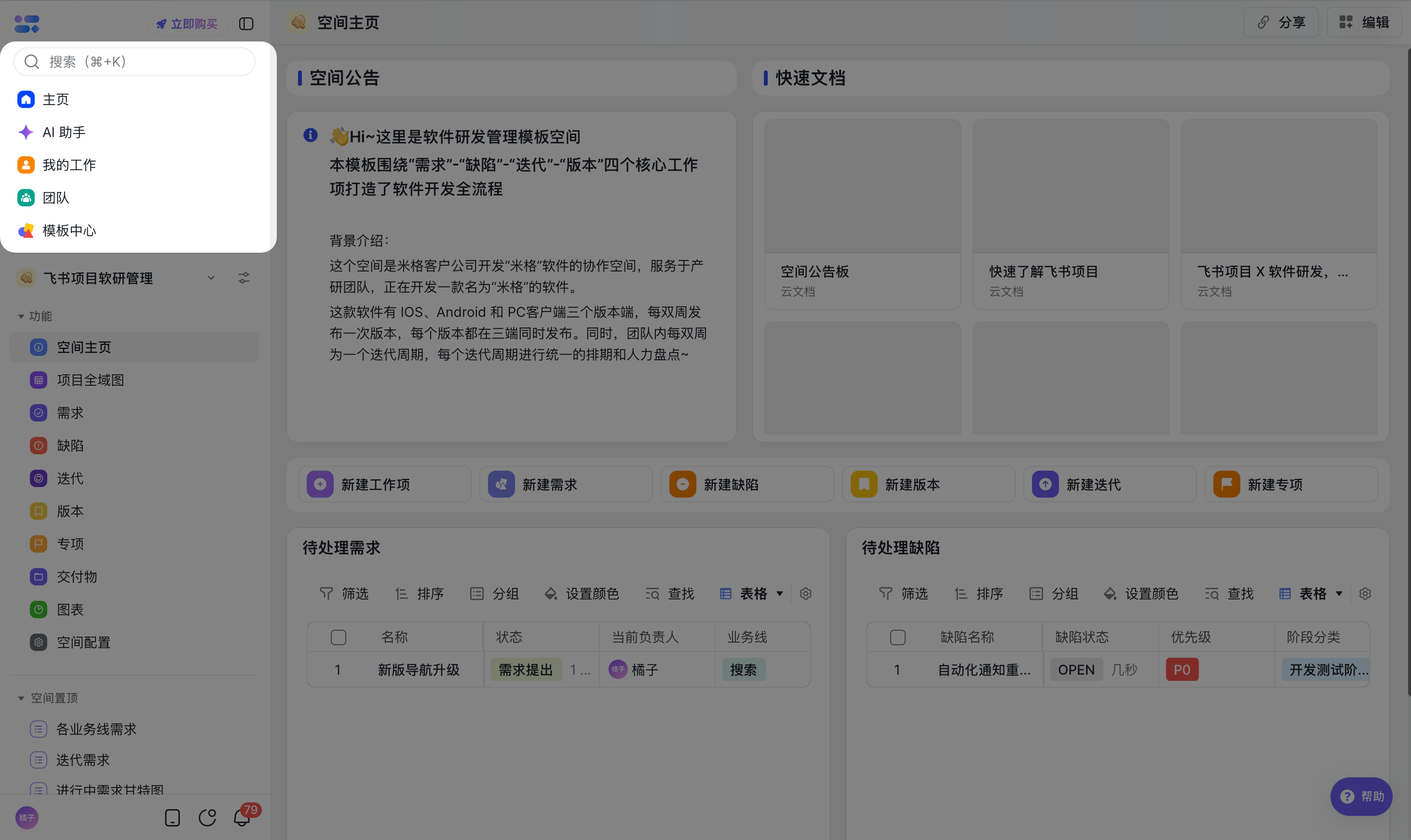
Task: Open 排序 sort in 待处理需求
Action: click(420, 594)
